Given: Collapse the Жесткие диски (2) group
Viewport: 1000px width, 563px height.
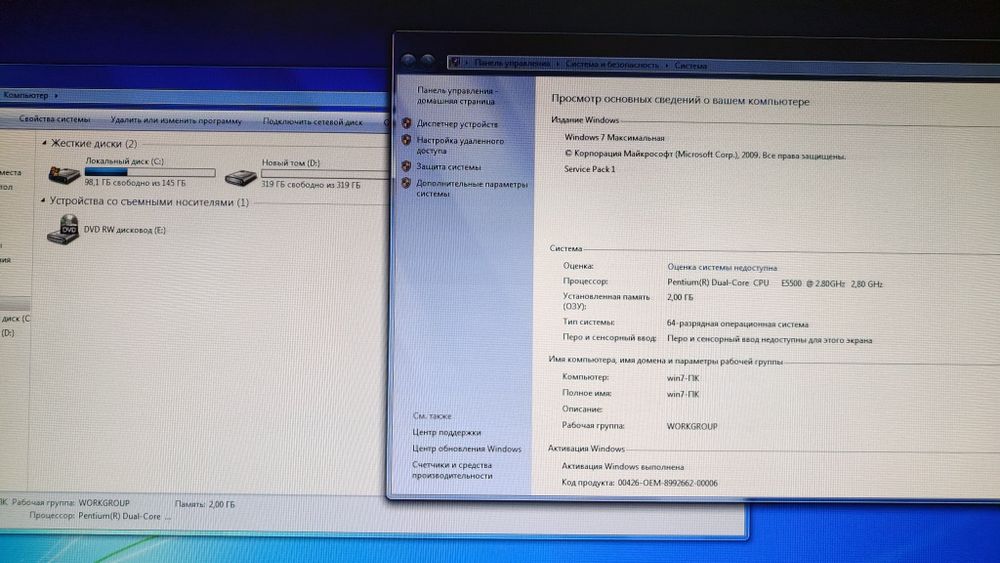Looking at the screenshot, I should click(44, 143).
